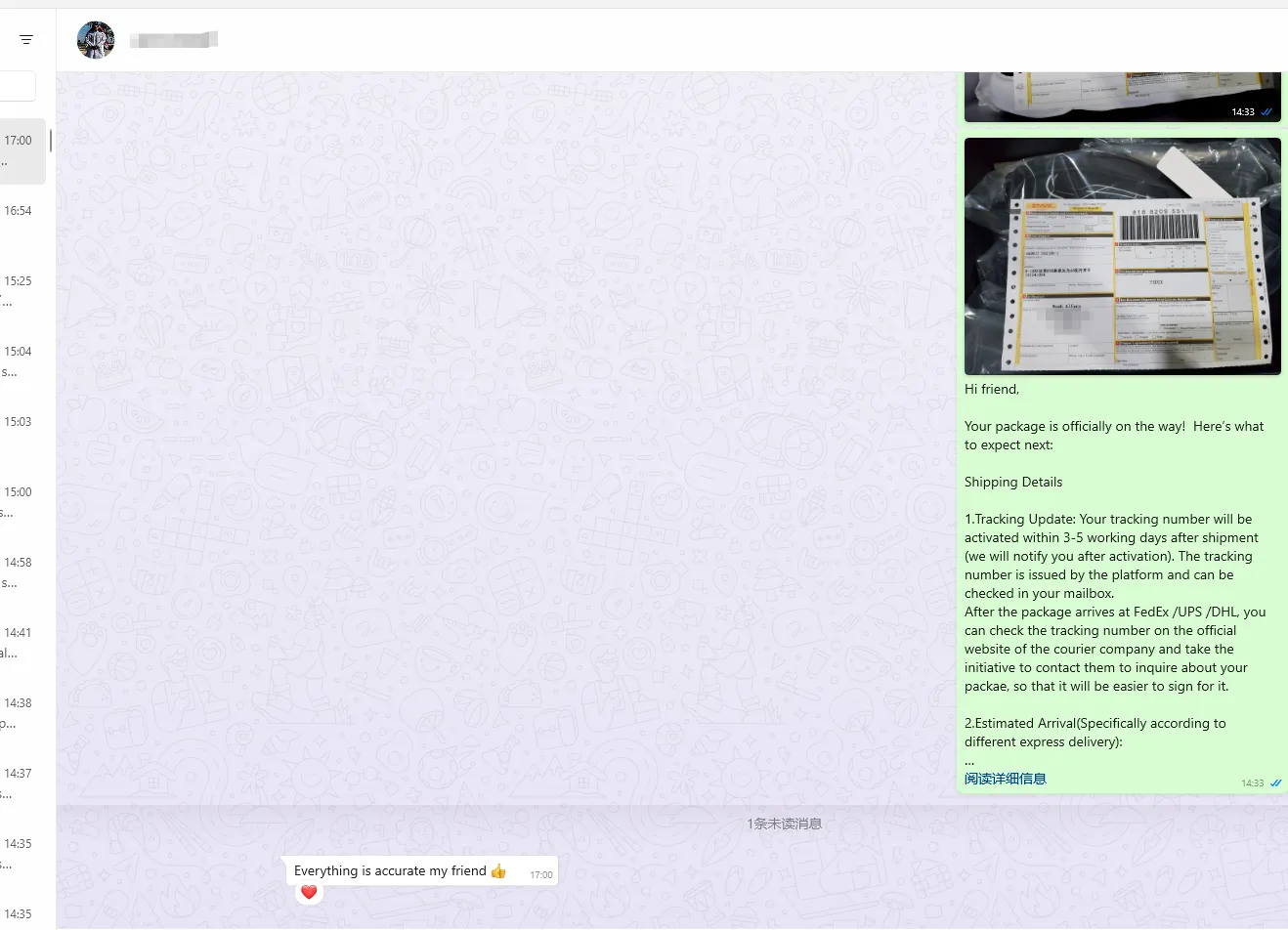The image size is (1288, 930).
Task: Select the chat row timed 14:37
Action: pyautogui.click(x=22, y=782)
